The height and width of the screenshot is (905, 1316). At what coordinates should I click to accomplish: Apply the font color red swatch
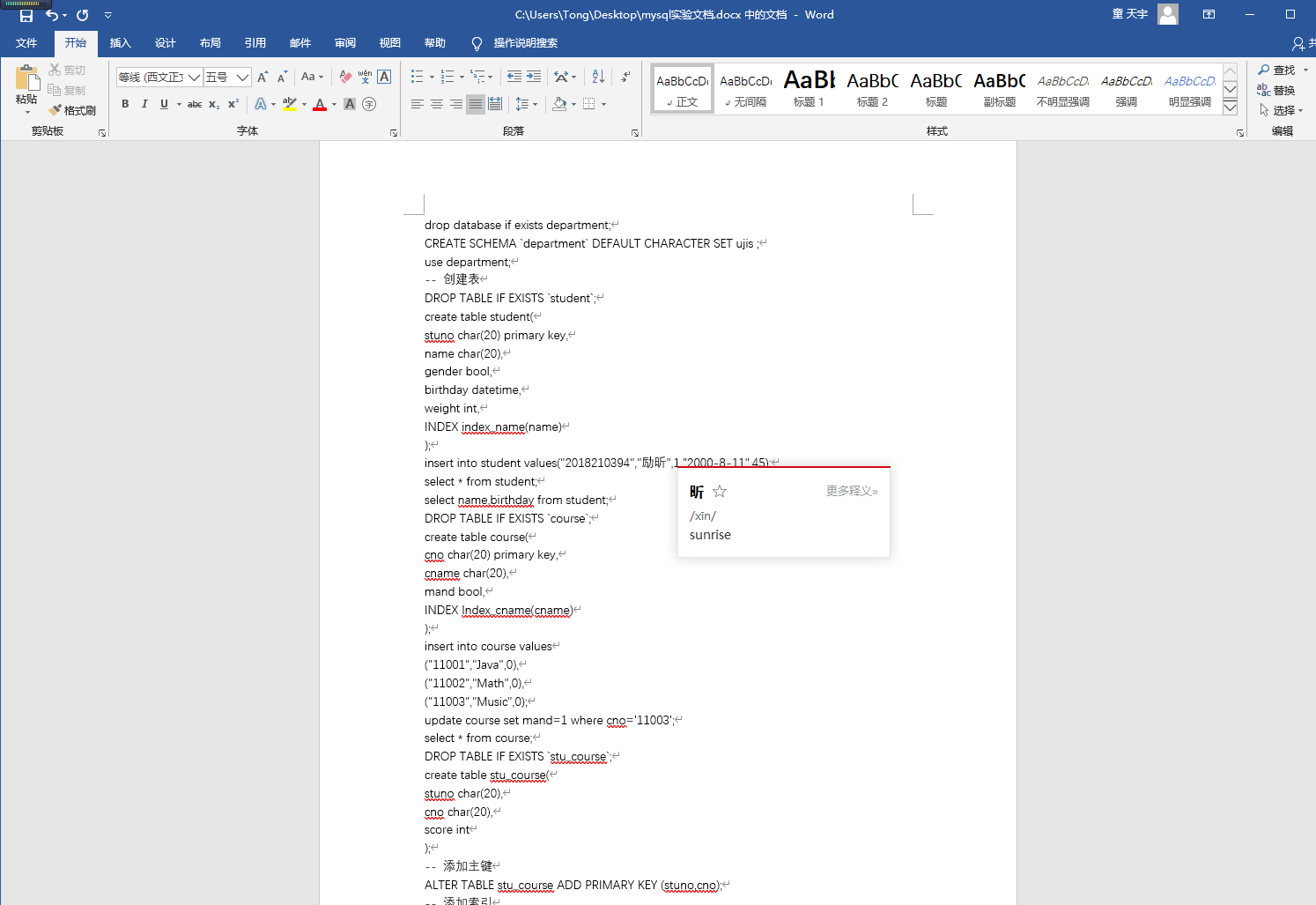point(320,104)
